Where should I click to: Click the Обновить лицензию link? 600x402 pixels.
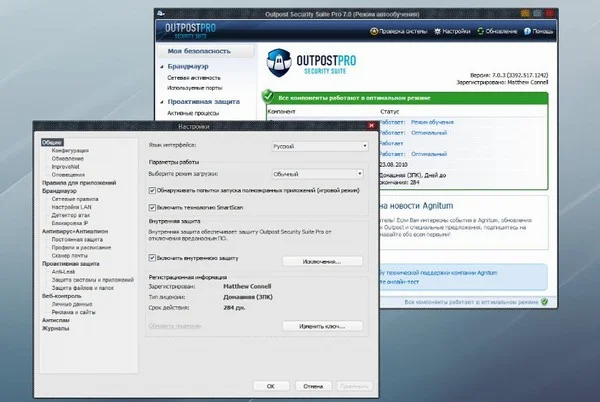pyautogui.click(x=175, y=326)
